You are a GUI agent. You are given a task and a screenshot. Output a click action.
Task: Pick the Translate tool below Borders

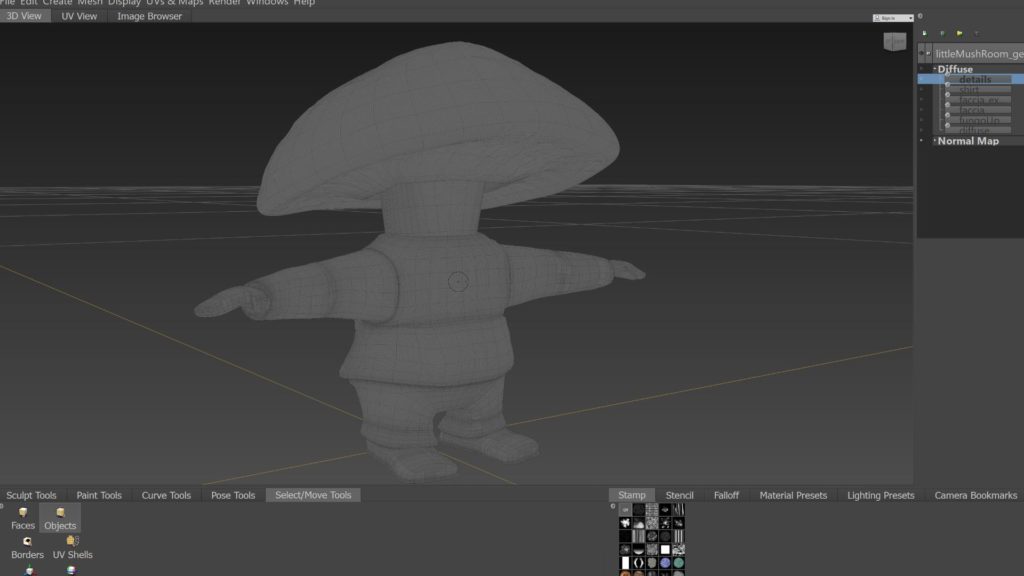[29, 571]
